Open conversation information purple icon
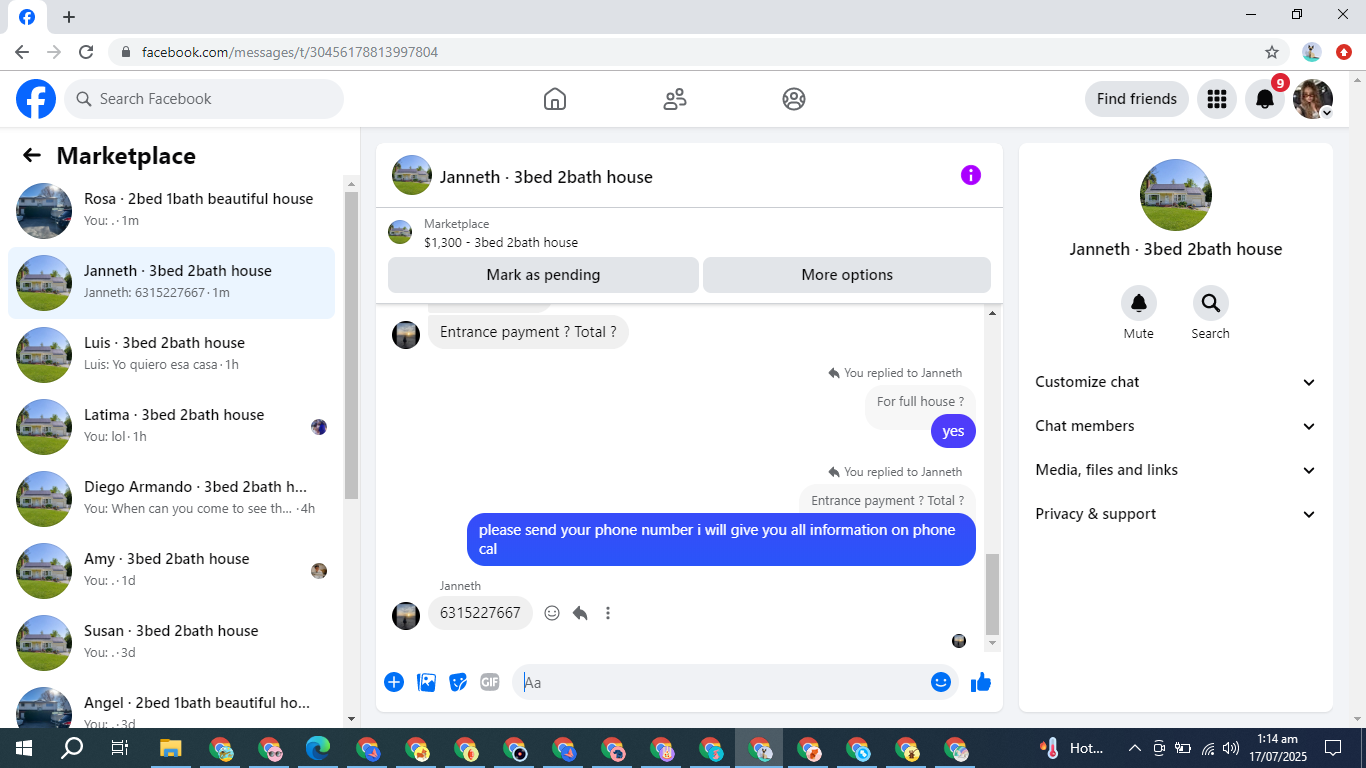This screenshot has width=1366, height=768. click(x=971, y=175)
